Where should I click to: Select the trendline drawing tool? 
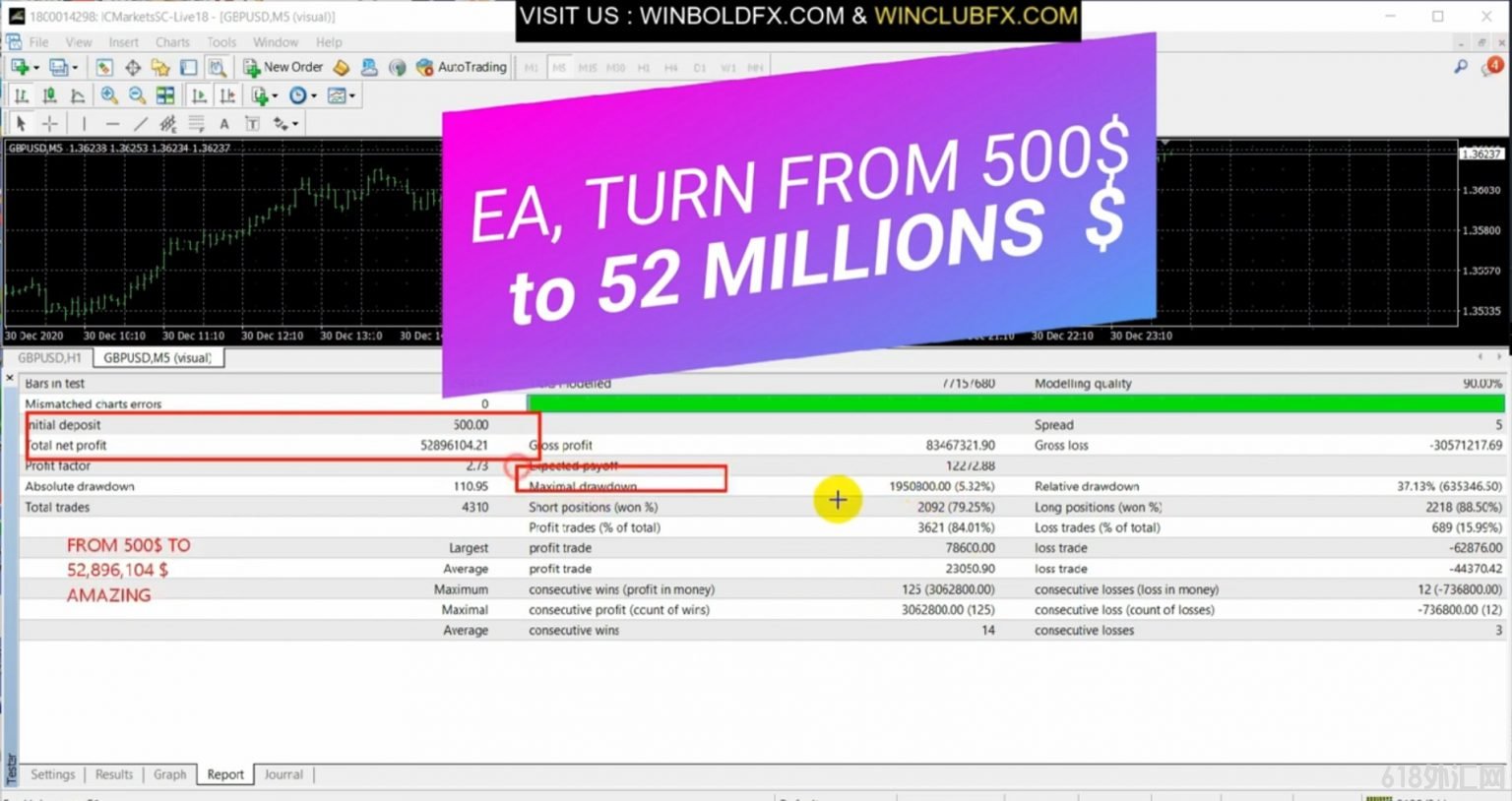[141, 123]
